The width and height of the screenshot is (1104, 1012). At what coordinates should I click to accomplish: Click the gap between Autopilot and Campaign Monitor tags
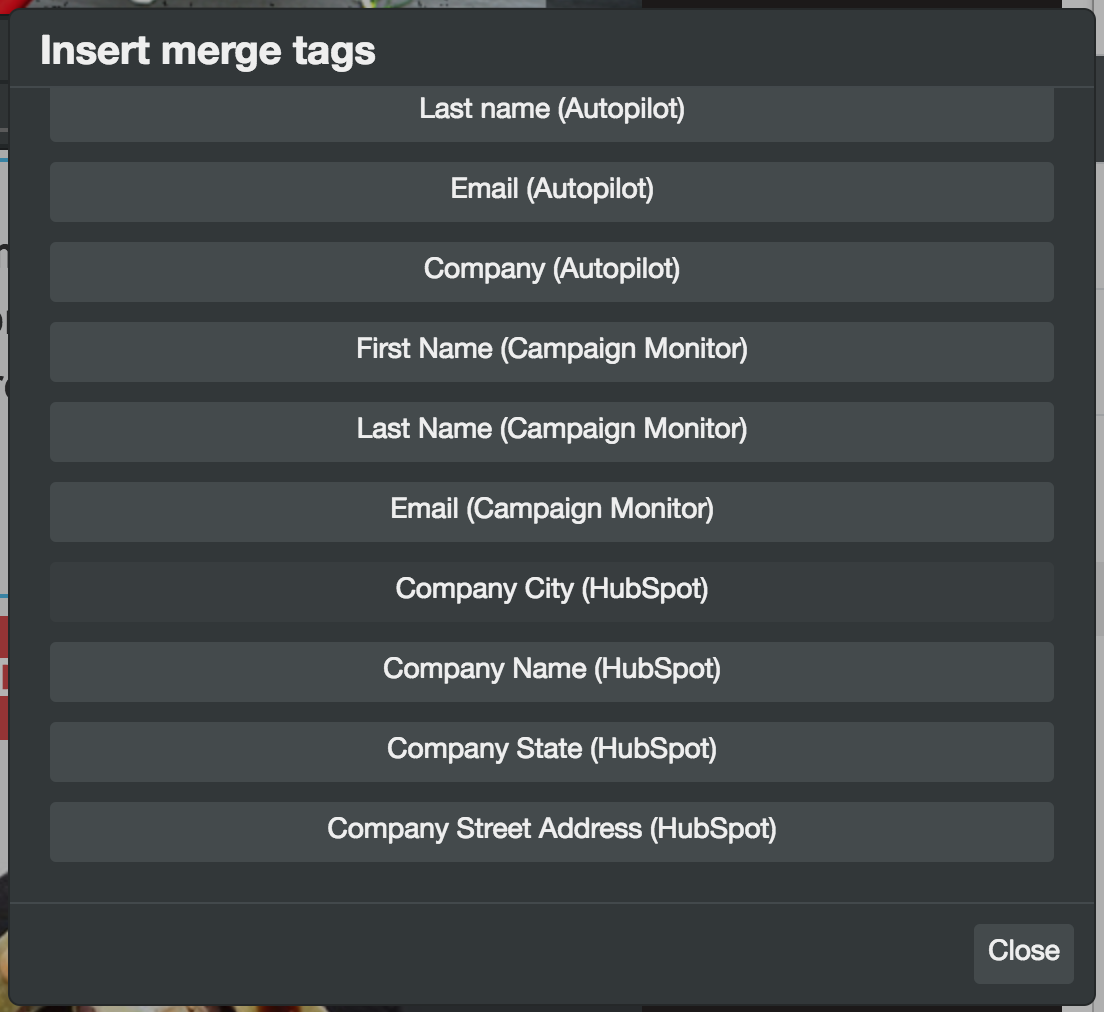(552, 311)
